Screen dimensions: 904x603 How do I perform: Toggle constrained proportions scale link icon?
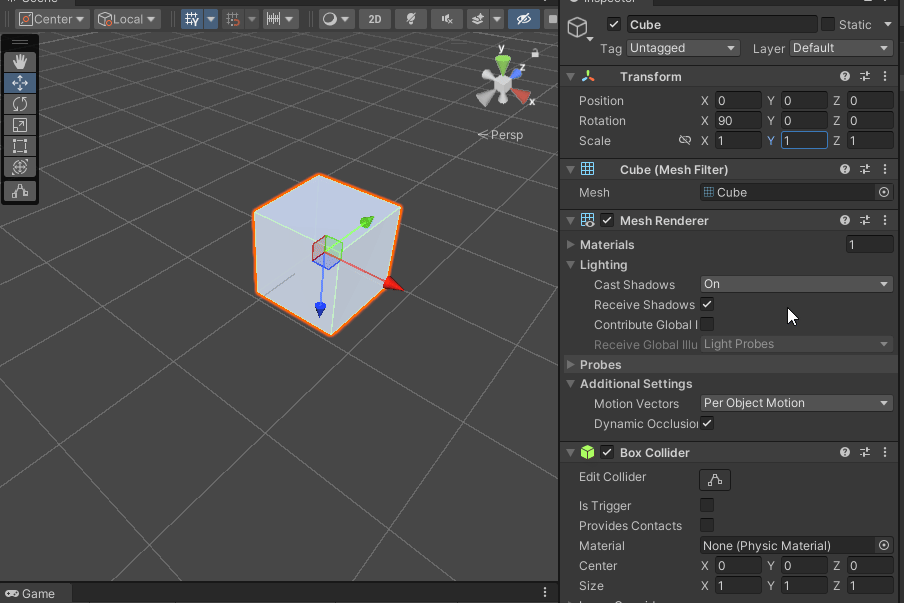[684, 140]
